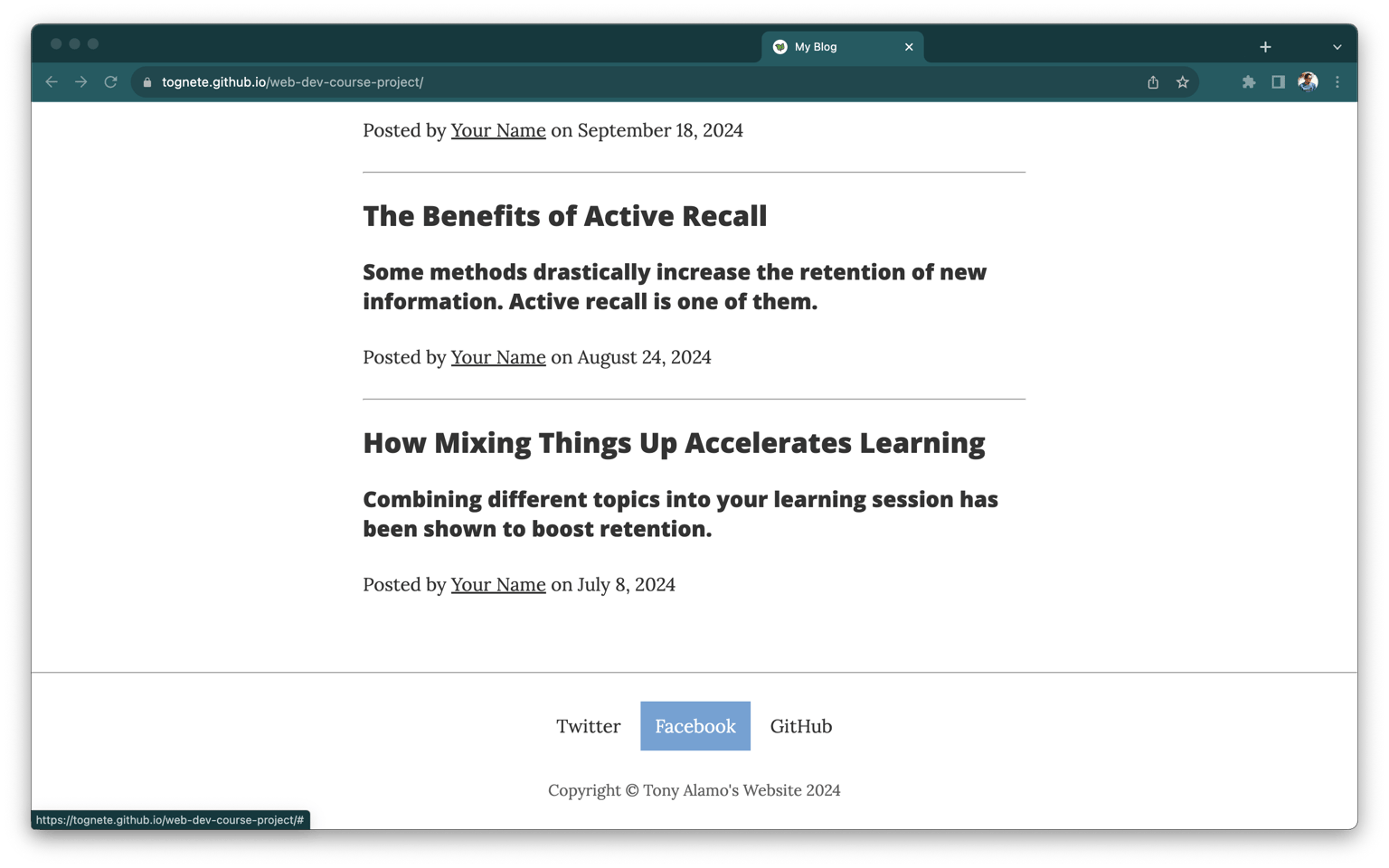Click Your Name link on September 18 post
This screenshot has height=868, width=1389.
tap(498, 130)
